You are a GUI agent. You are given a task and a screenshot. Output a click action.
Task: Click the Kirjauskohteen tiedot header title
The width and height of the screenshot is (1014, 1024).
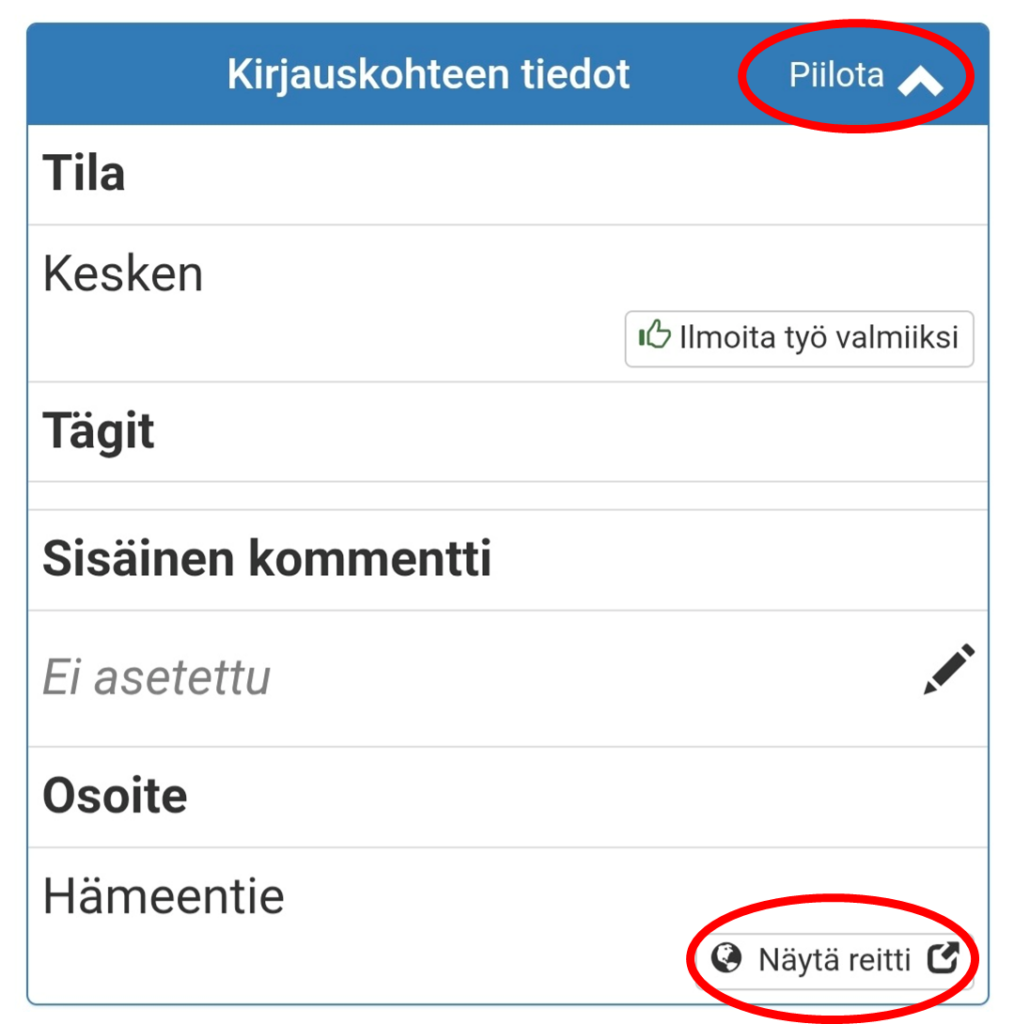pyautogui.click(x=428, y=75)
